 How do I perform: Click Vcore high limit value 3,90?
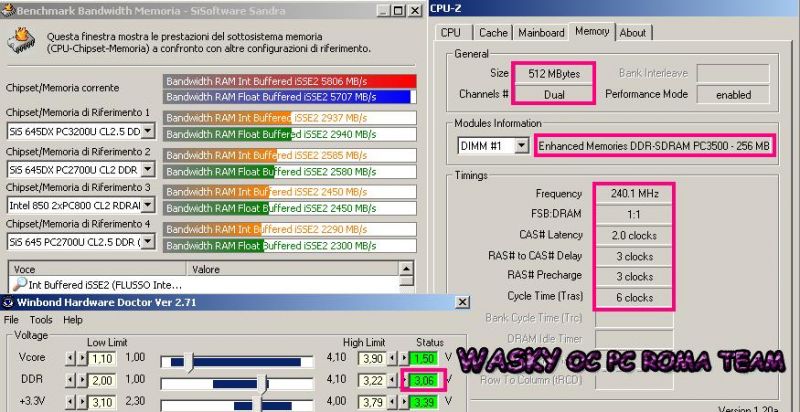click(x=372, y=358)
